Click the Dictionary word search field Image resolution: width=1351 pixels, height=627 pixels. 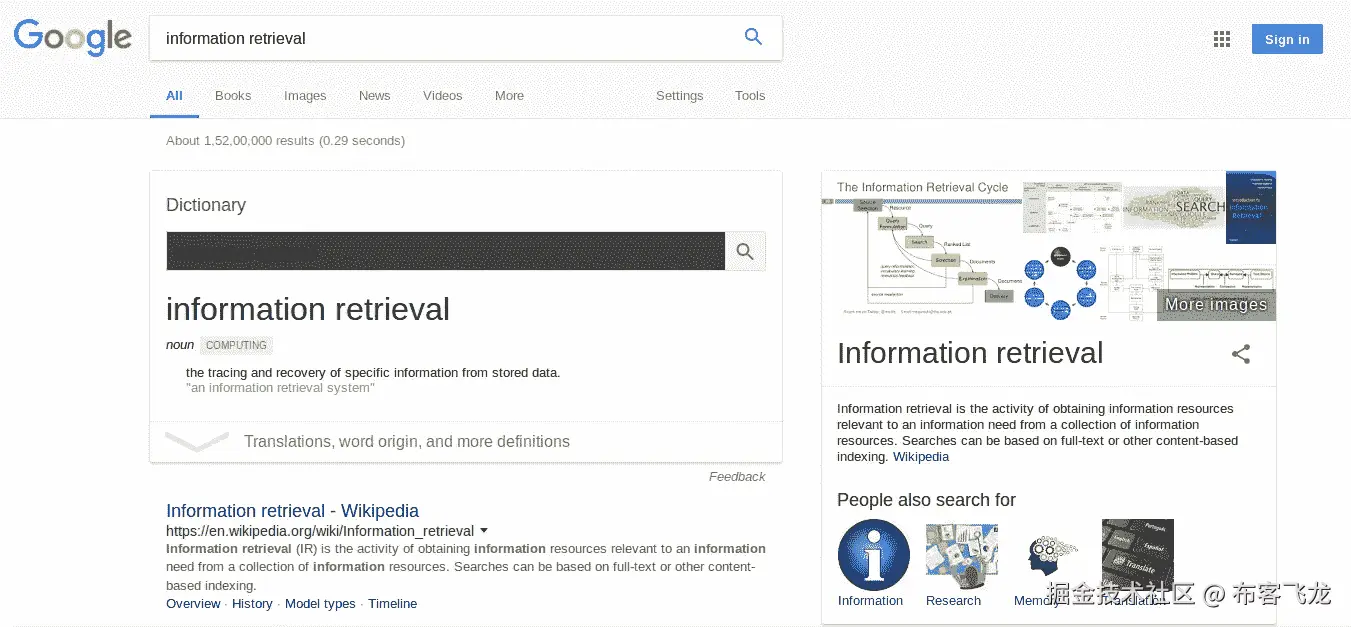coord(445,251)
